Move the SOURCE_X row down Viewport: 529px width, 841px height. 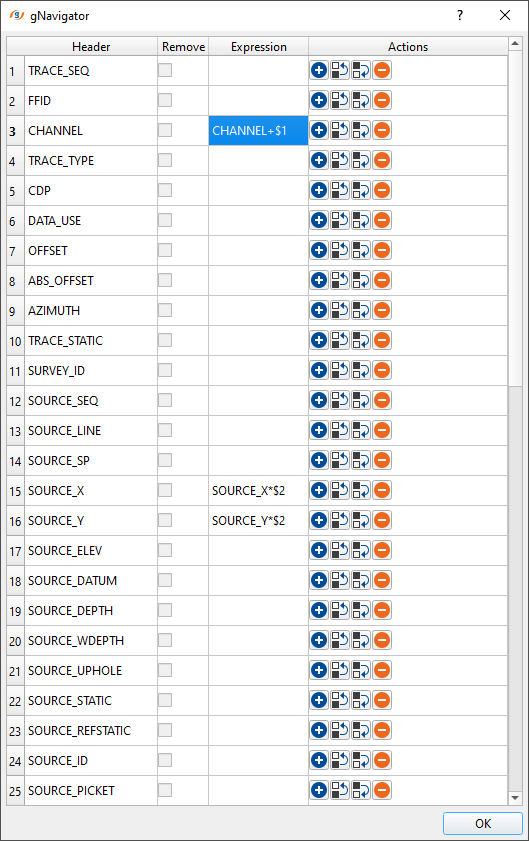tap(361, 490)
